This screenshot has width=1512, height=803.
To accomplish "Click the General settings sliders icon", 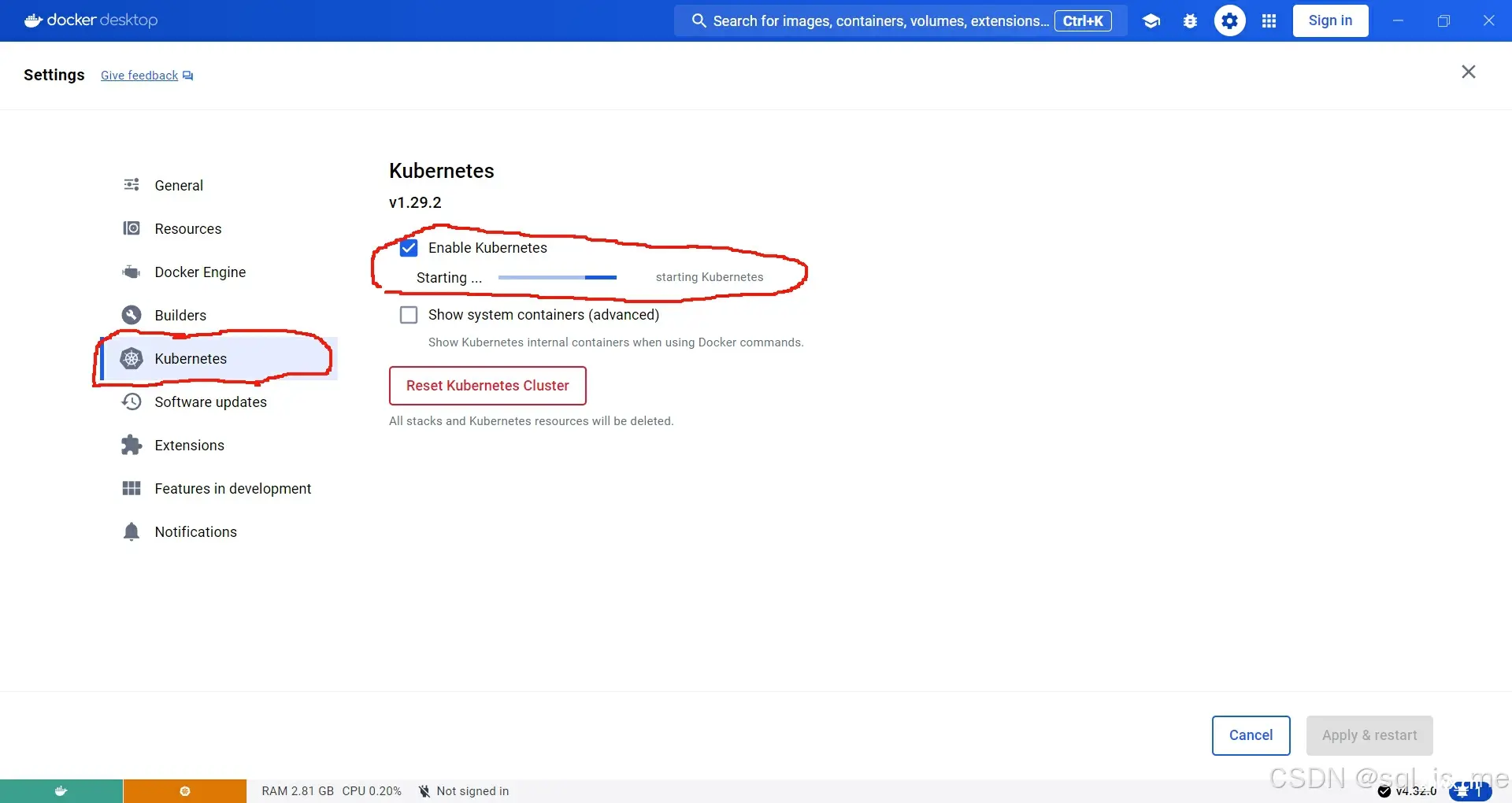I will click(132, 185).
